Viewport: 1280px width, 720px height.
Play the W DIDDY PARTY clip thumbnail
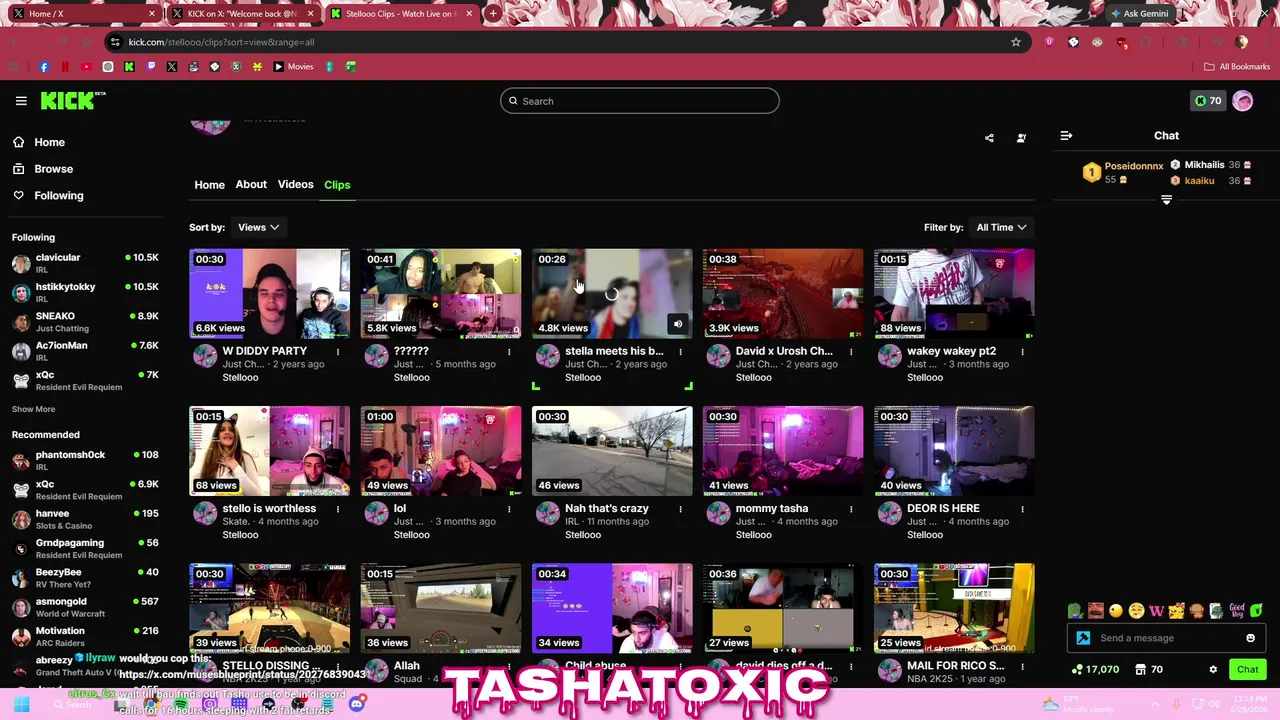[270, 293]
